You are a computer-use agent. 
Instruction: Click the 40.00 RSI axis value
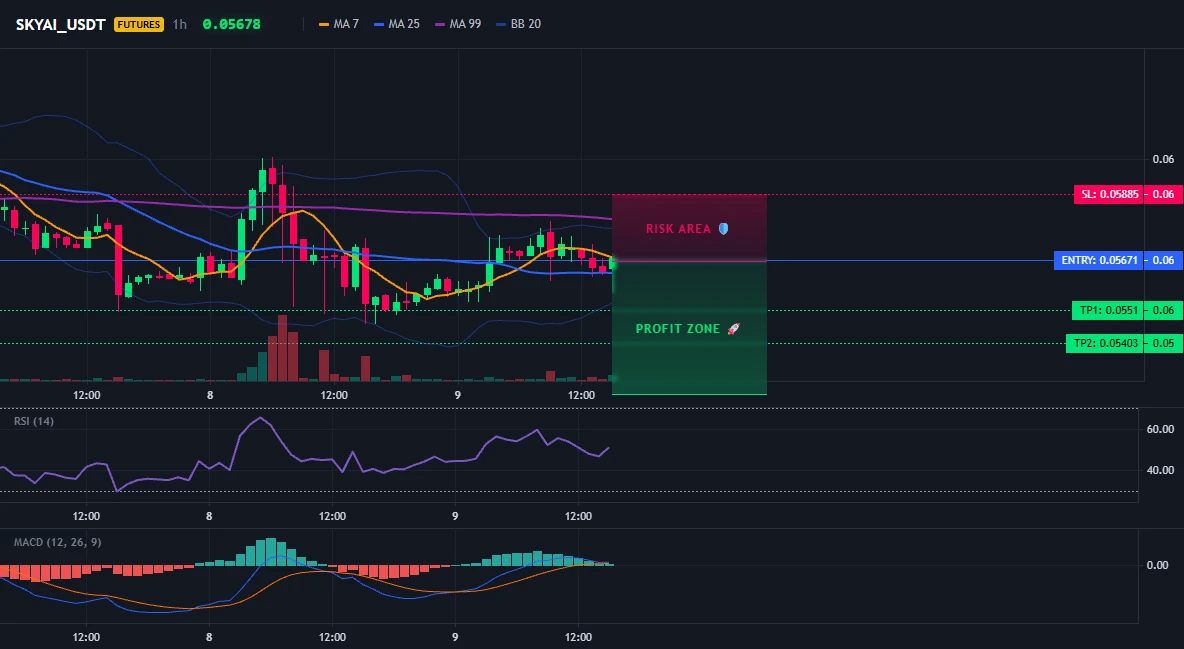pos(1160,470)
